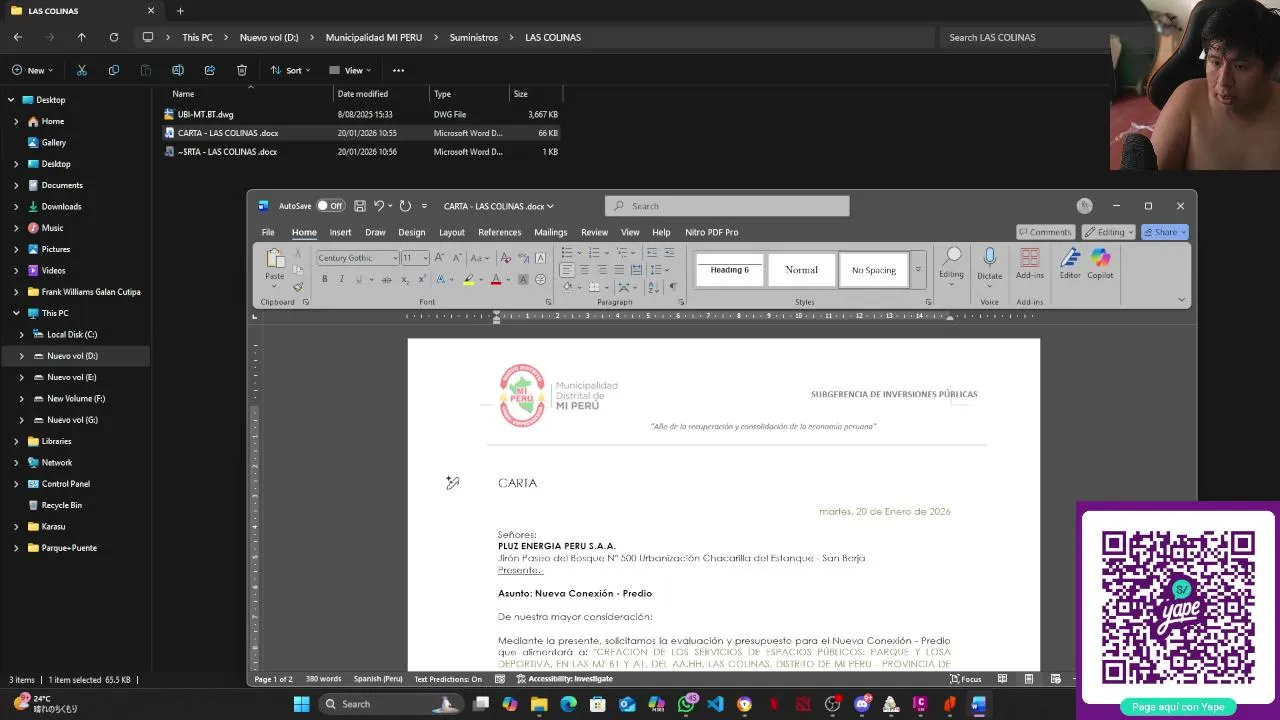Open the File menu in Word
This screenshot has width=1280, height=720.
(x=268, y=232)
